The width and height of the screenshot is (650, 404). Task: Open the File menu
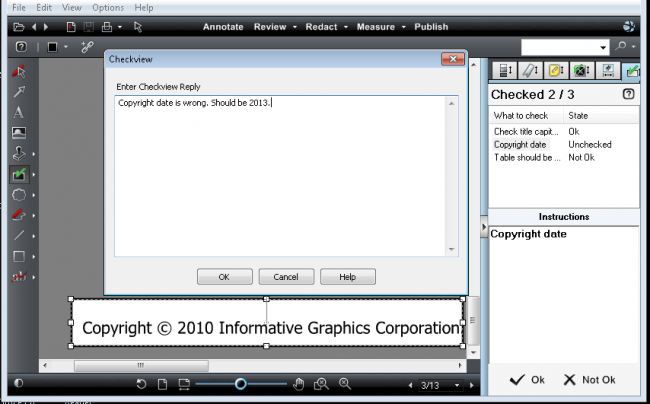[19, 7]
